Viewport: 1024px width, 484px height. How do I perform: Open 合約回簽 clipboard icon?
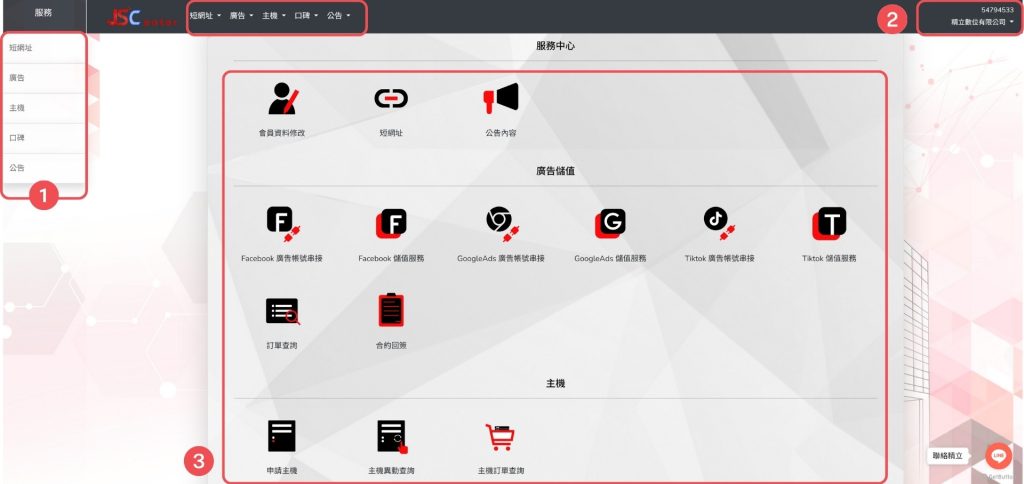click(391, 311)
